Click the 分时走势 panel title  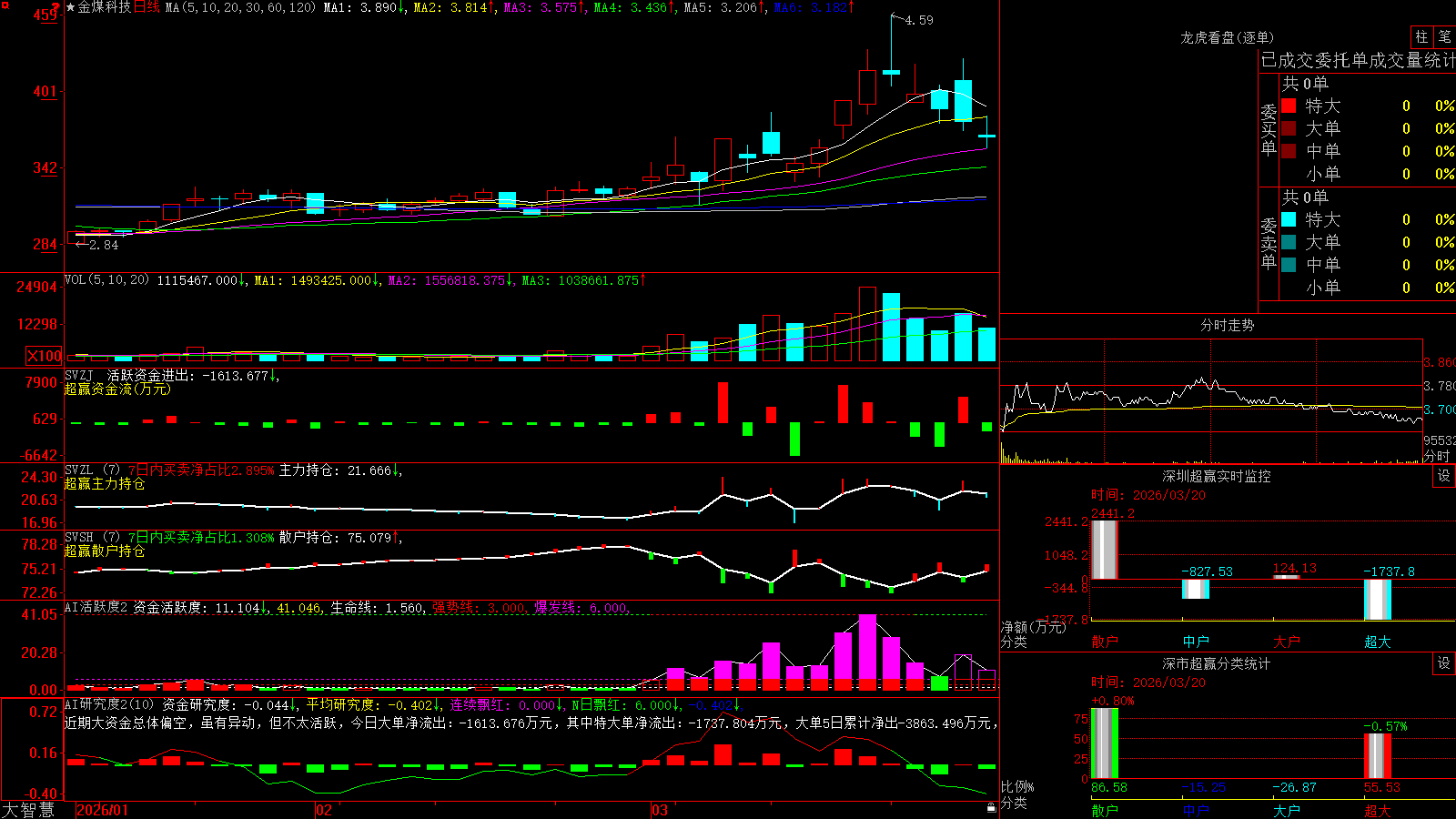(x=1227, y=325)
